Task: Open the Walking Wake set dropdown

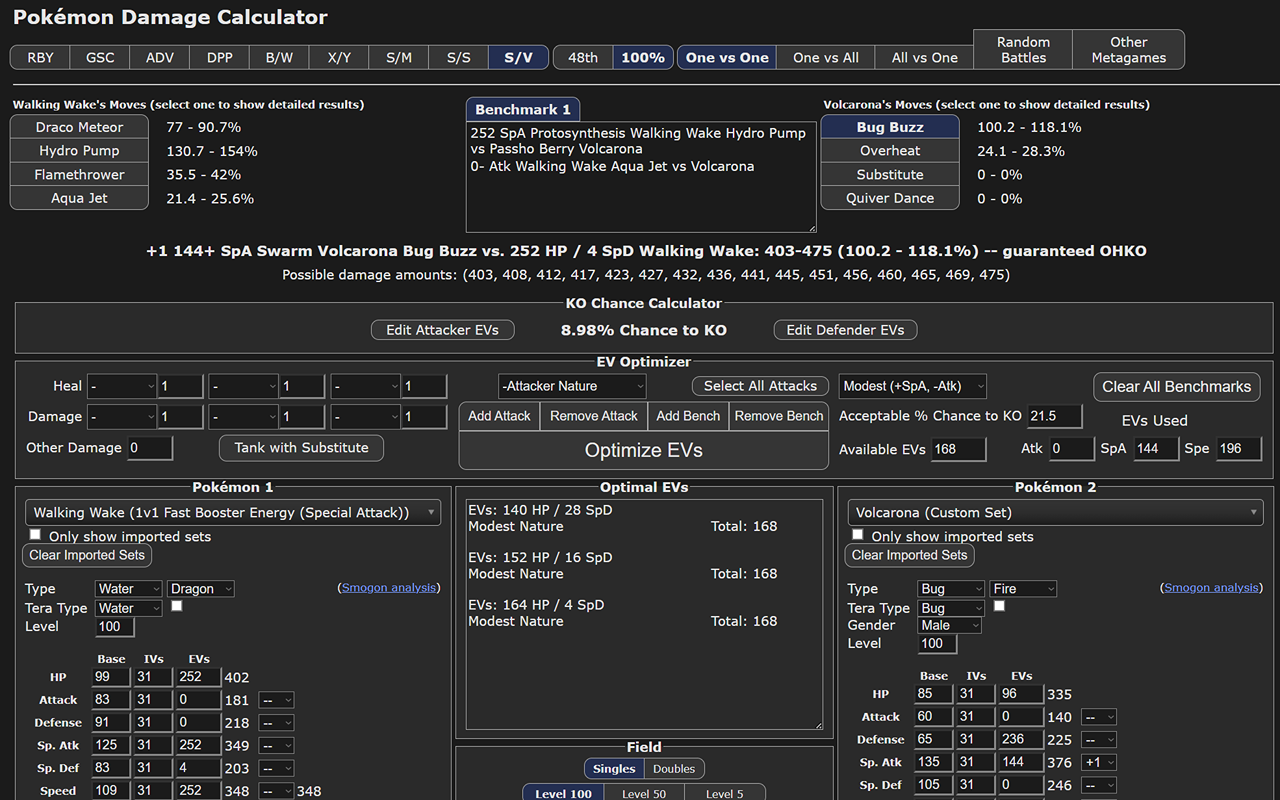Action: click(233, 513)
